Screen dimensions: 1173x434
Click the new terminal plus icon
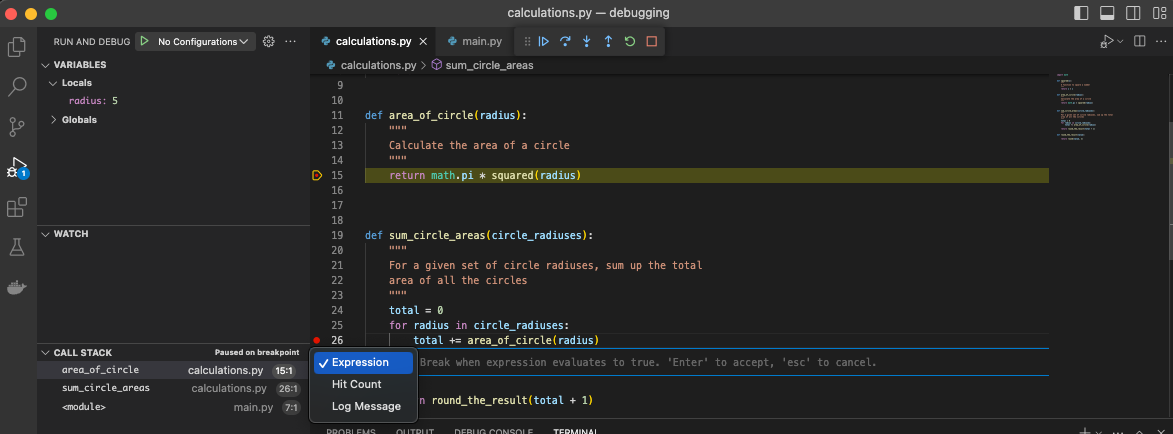click(x=1085, y=432)
